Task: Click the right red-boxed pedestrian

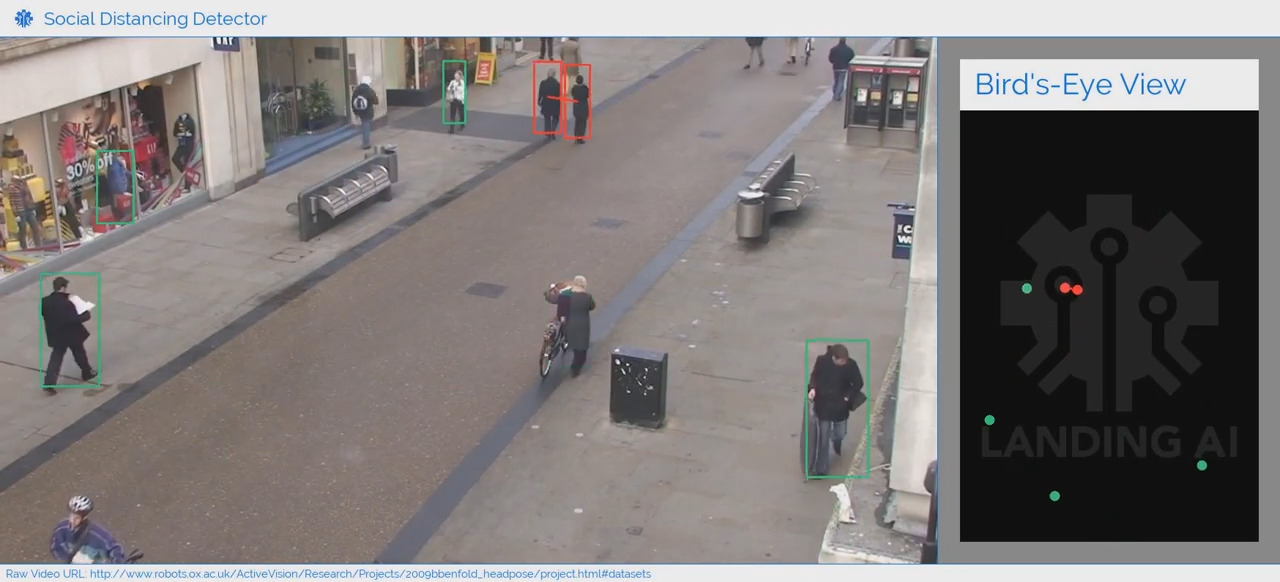Action: coord(580,102)
